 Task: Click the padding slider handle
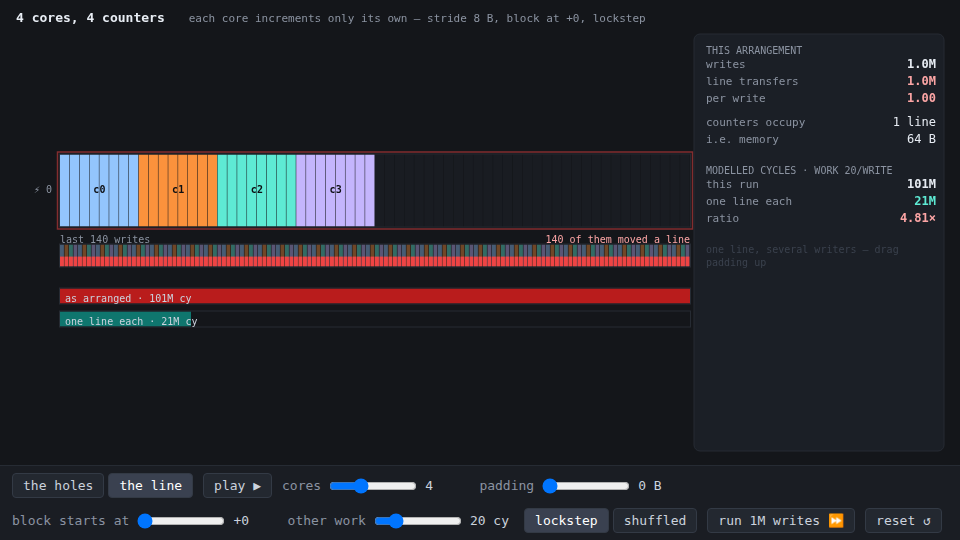point(550,486)
